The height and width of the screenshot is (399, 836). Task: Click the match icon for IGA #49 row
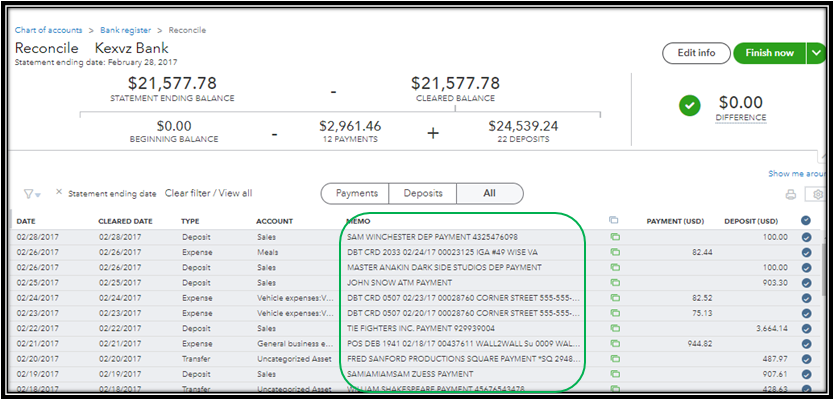(x=615, y=252)
